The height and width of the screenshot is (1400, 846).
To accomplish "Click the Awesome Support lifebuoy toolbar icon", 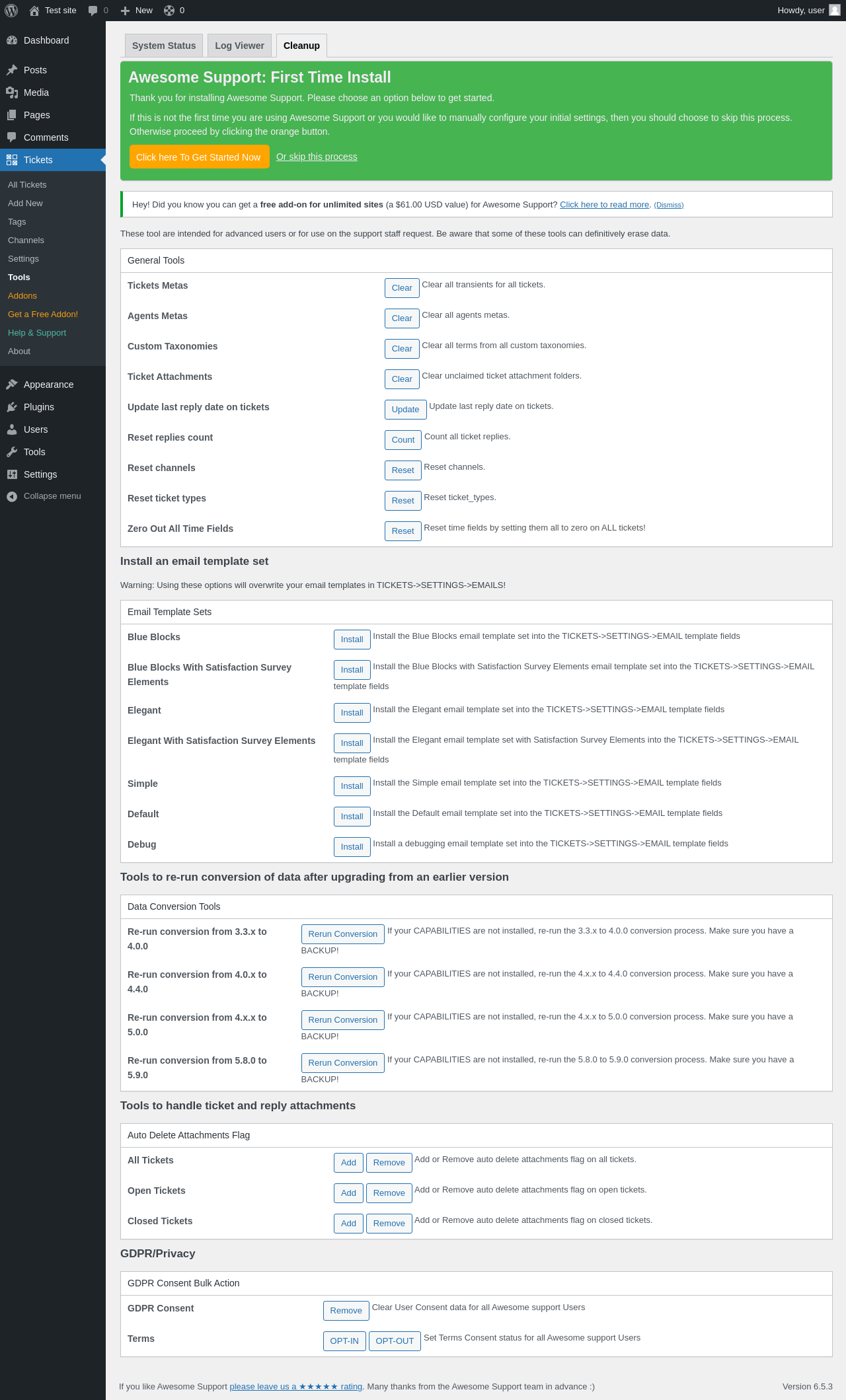I will click(x=169, y=11).
